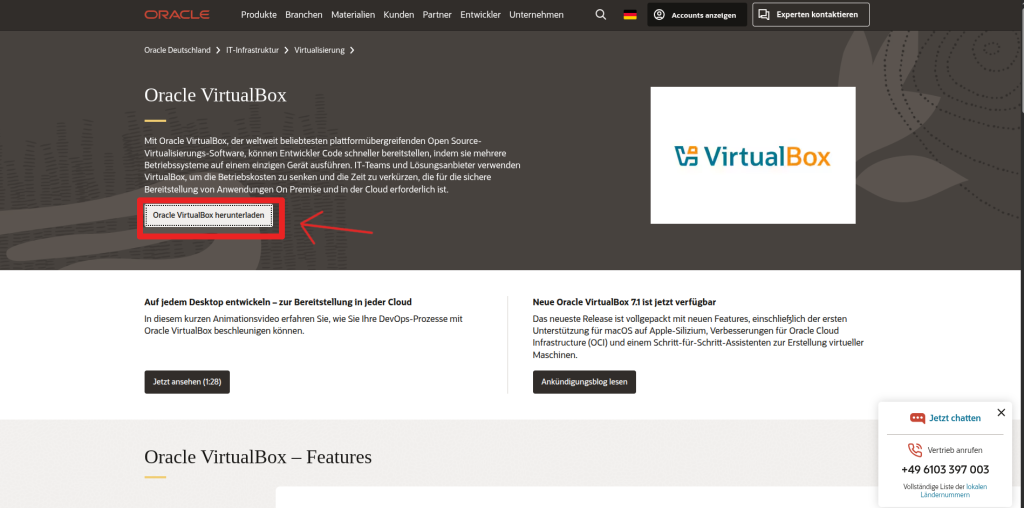
Task: Click the phone icon beside Vertrieb anrufen
Action: pos(915,450)
